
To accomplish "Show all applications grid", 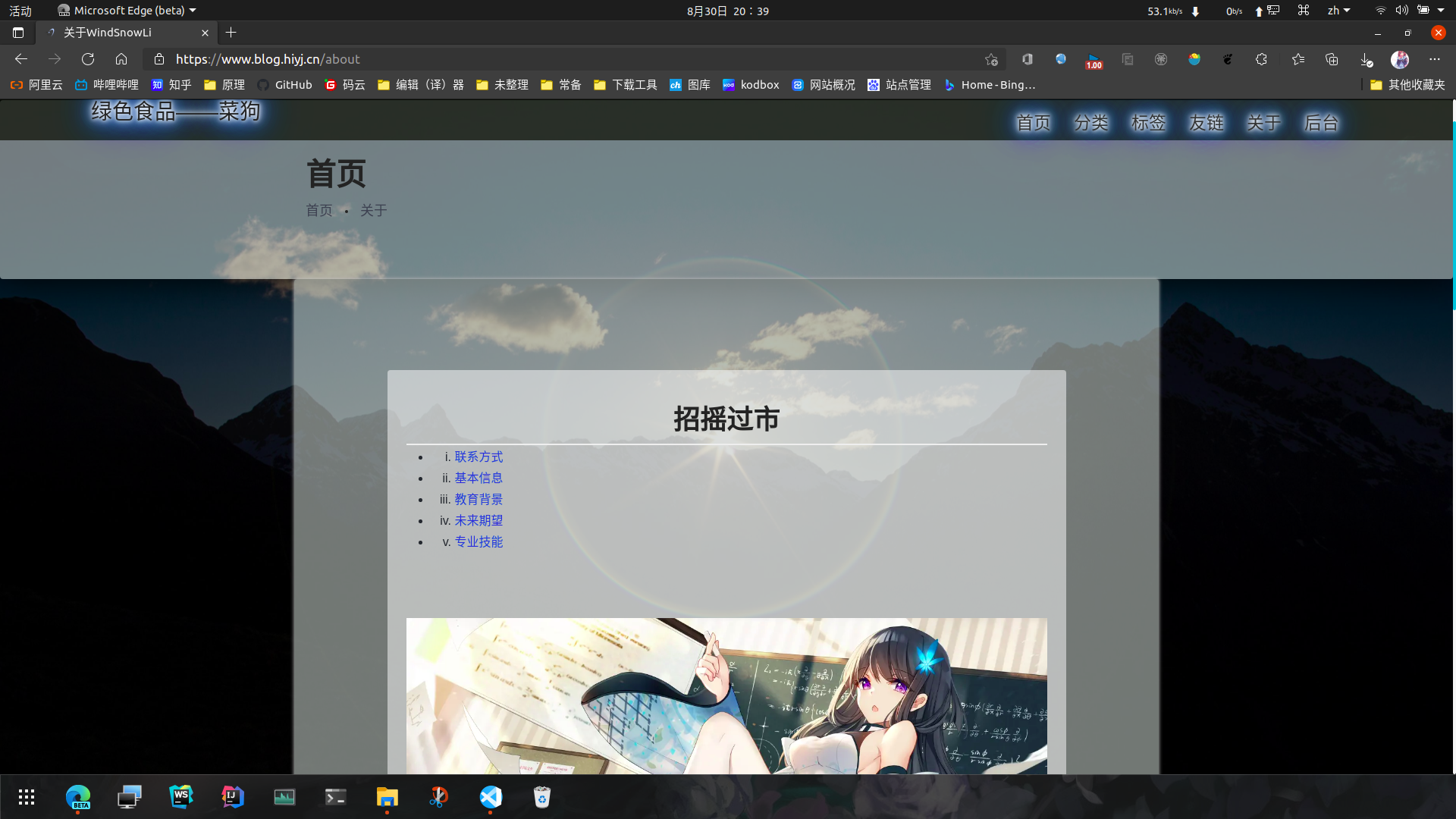I will pyautogui.click(x=27, y=797).
